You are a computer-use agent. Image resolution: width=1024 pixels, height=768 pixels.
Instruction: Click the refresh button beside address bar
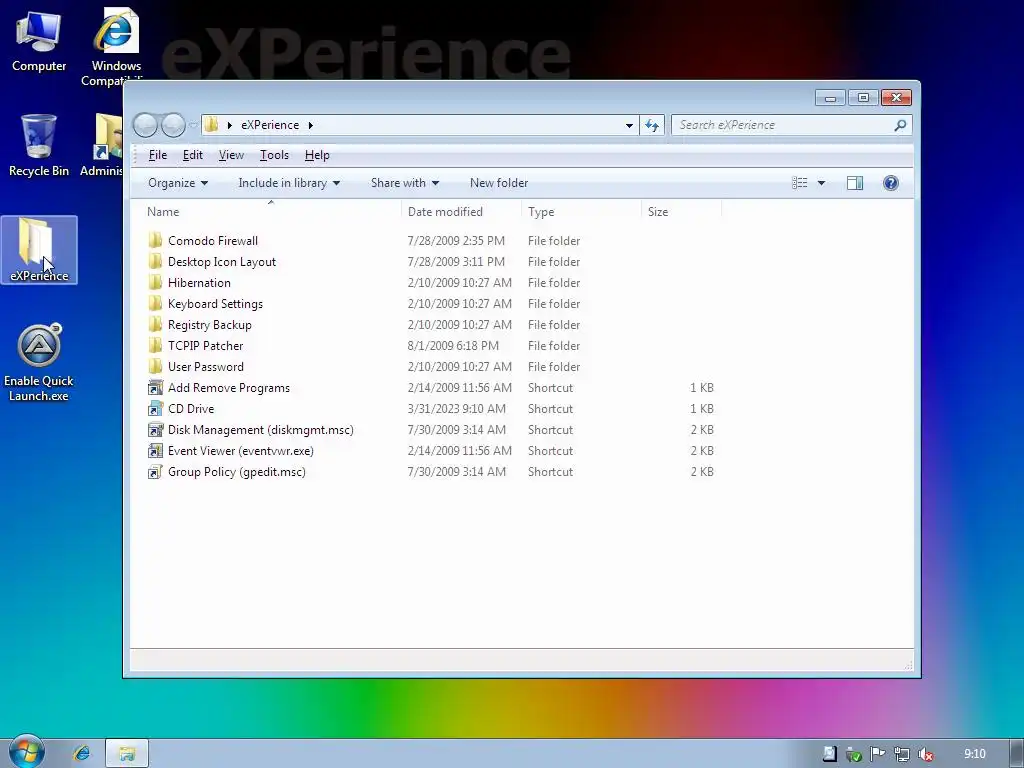(652, 125)
